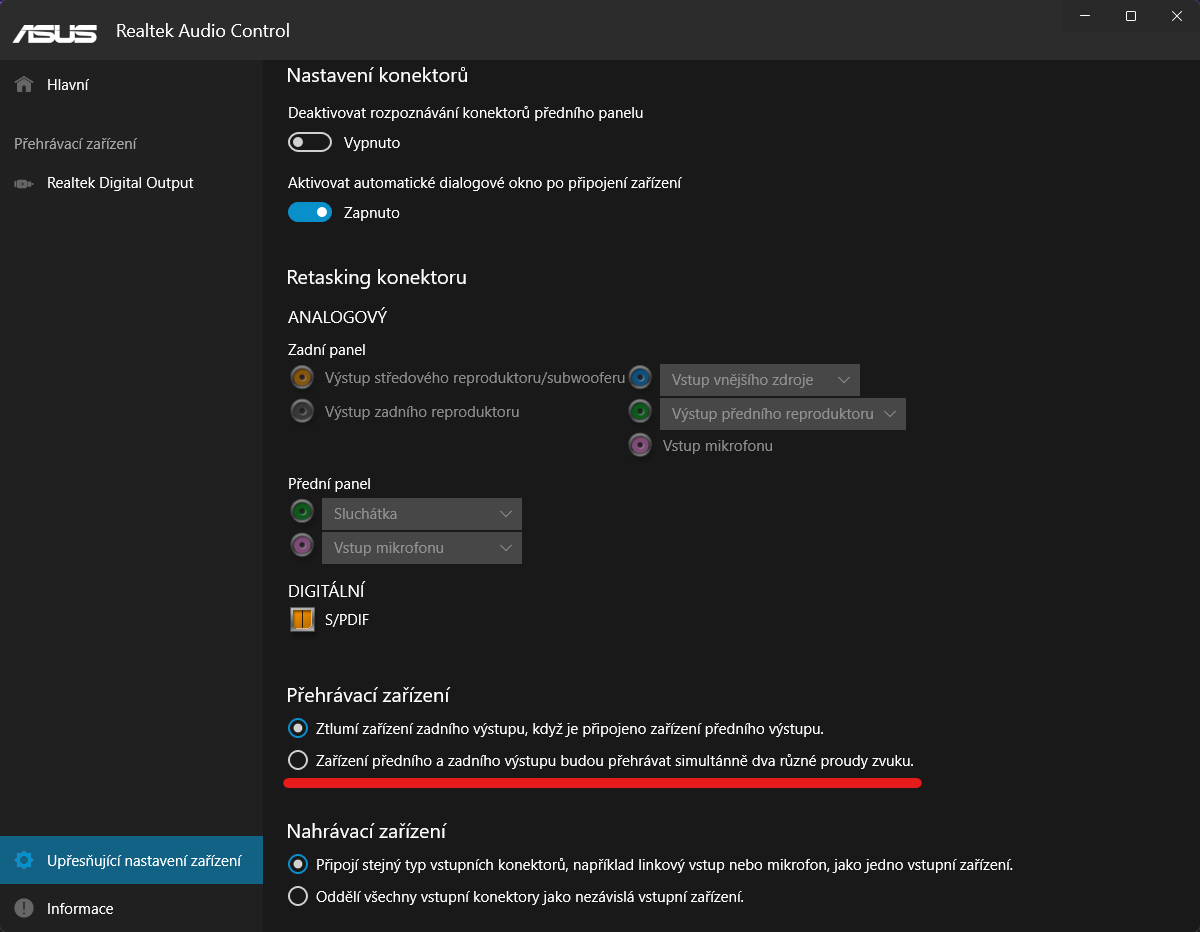Click the orange S/PDIF digital connector icon

pos(302,620)
